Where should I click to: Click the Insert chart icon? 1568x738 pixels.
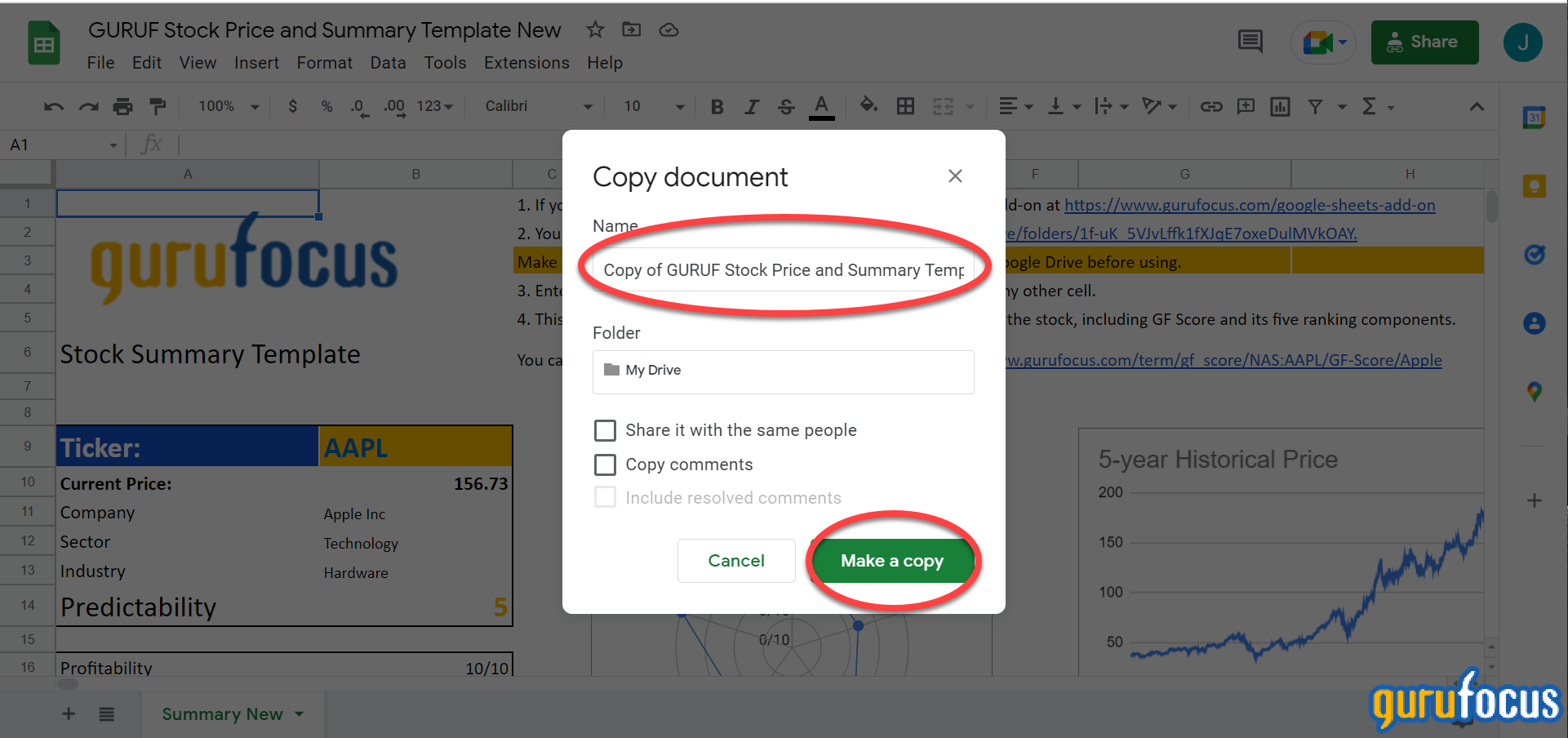click(1280, 106)
